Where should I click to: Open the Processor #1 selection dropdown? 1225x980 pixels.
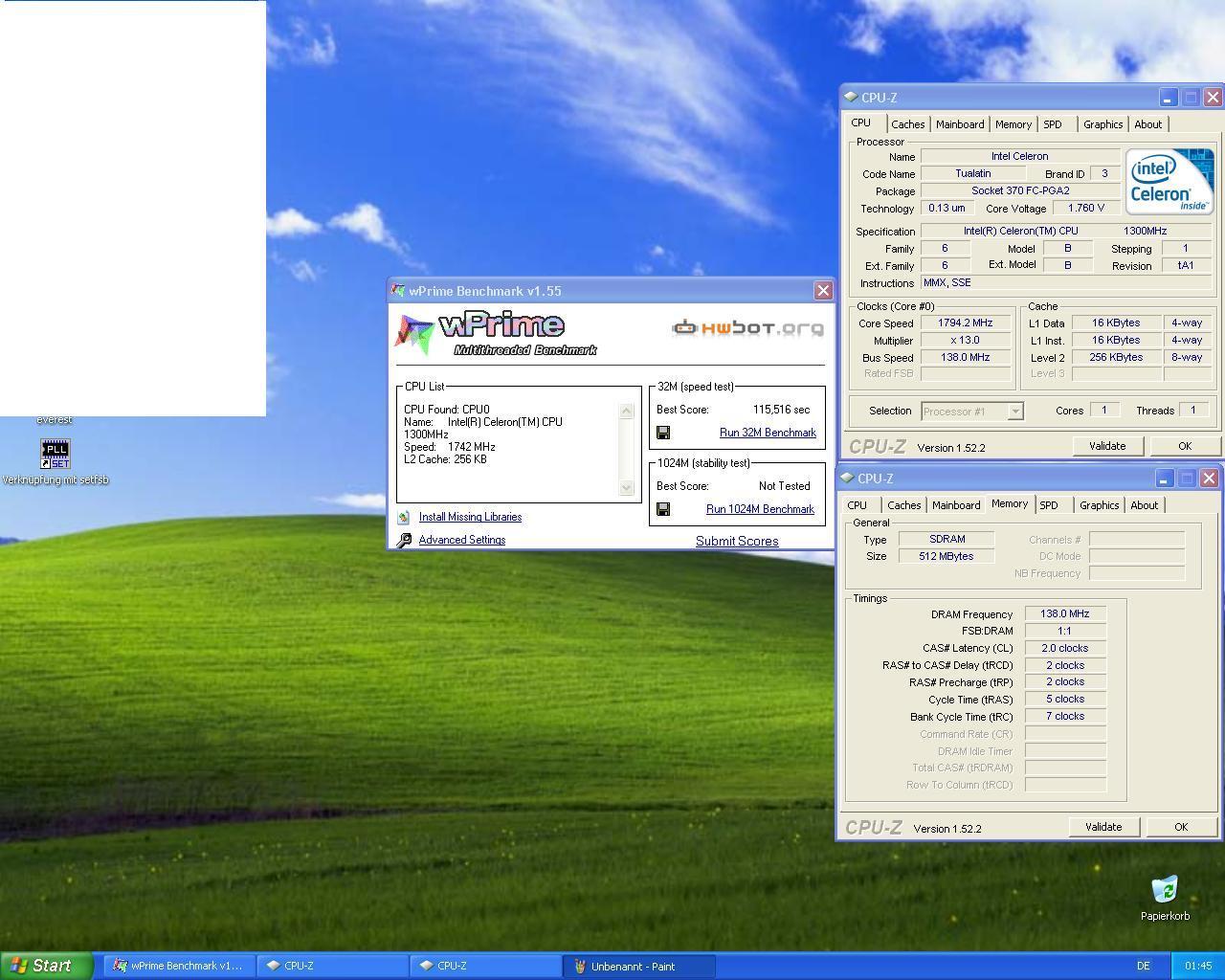tap(1015, 412)
